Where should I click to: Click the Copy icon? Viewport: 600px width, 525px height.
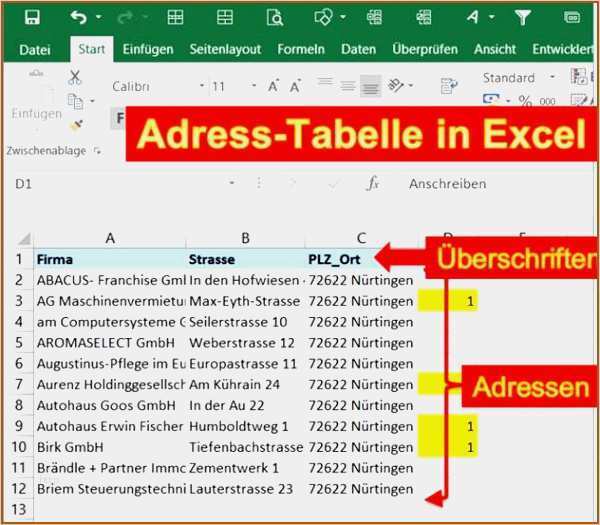(x=75, y=101)
